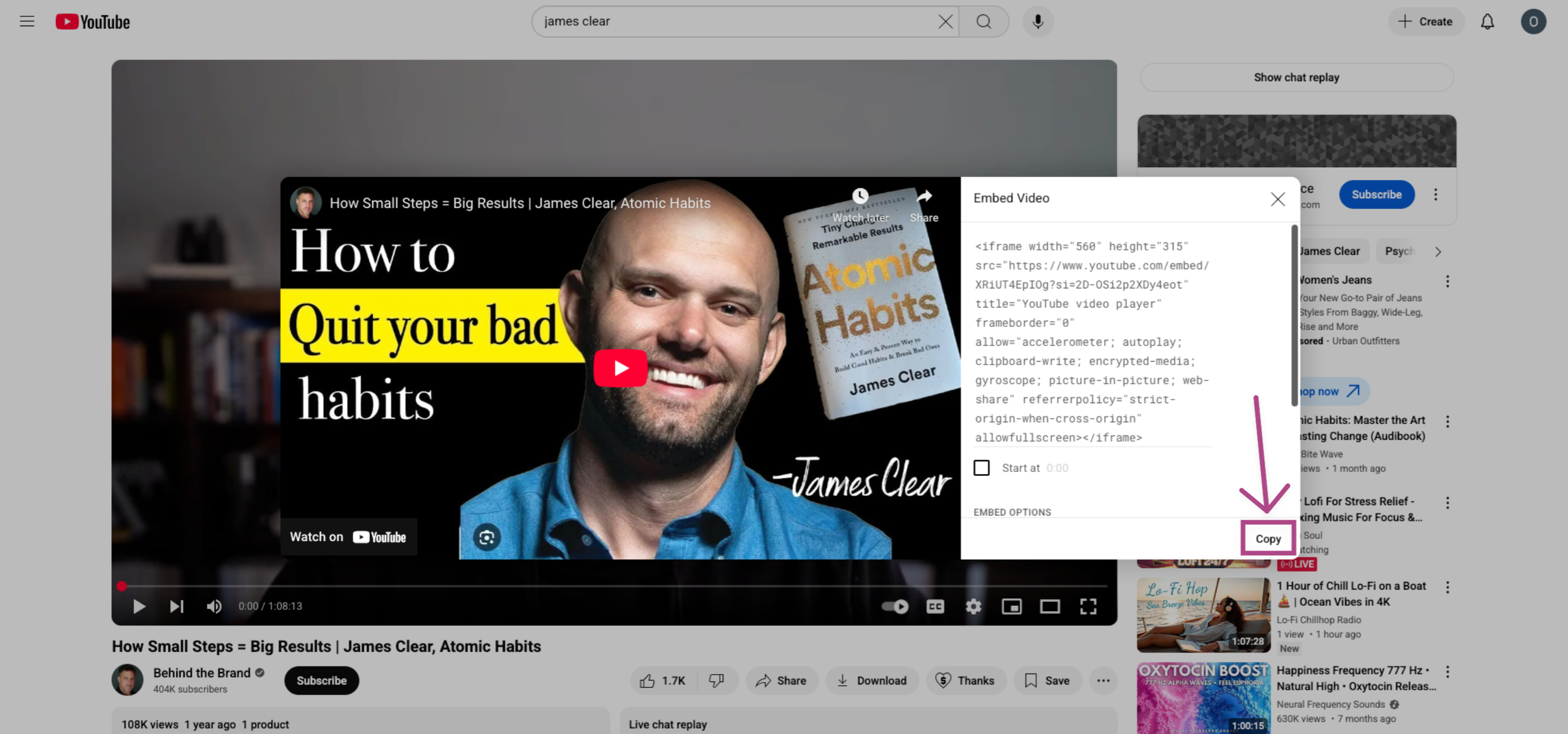Subscribe to Behind the Brand

pyautogui.click(x=321, y=680)
